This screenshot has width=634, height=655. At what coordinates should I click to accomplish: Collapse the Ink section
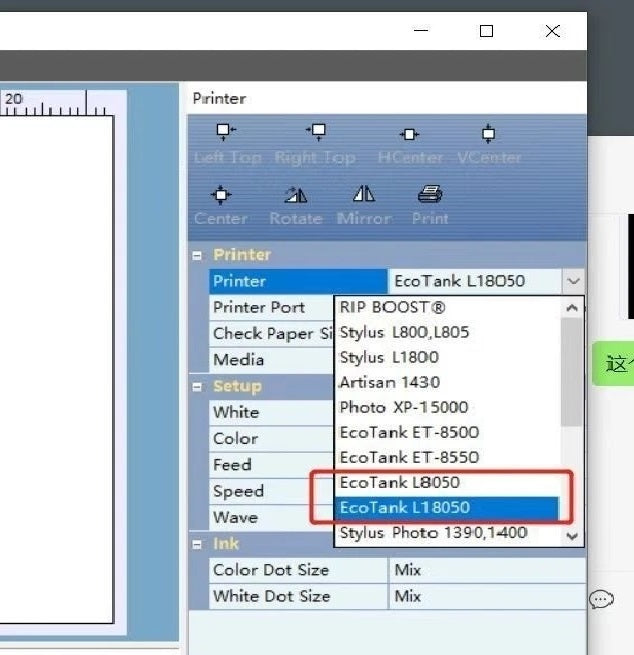tap(197, 544)
